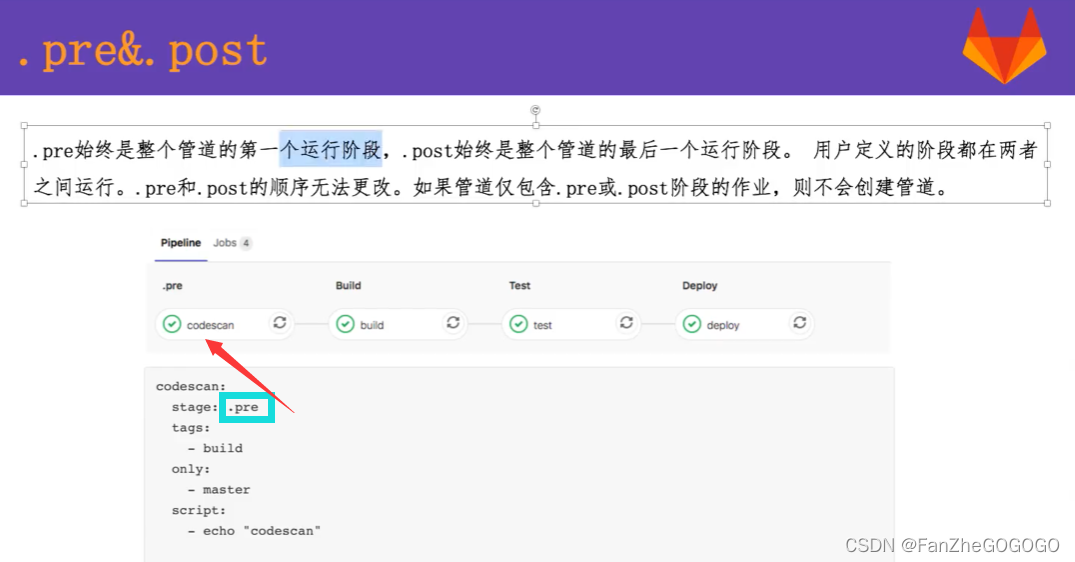Viewport: 1075px width, 562px height.
Task: Click the ".pre&.post" slide title
Action: 143,50
